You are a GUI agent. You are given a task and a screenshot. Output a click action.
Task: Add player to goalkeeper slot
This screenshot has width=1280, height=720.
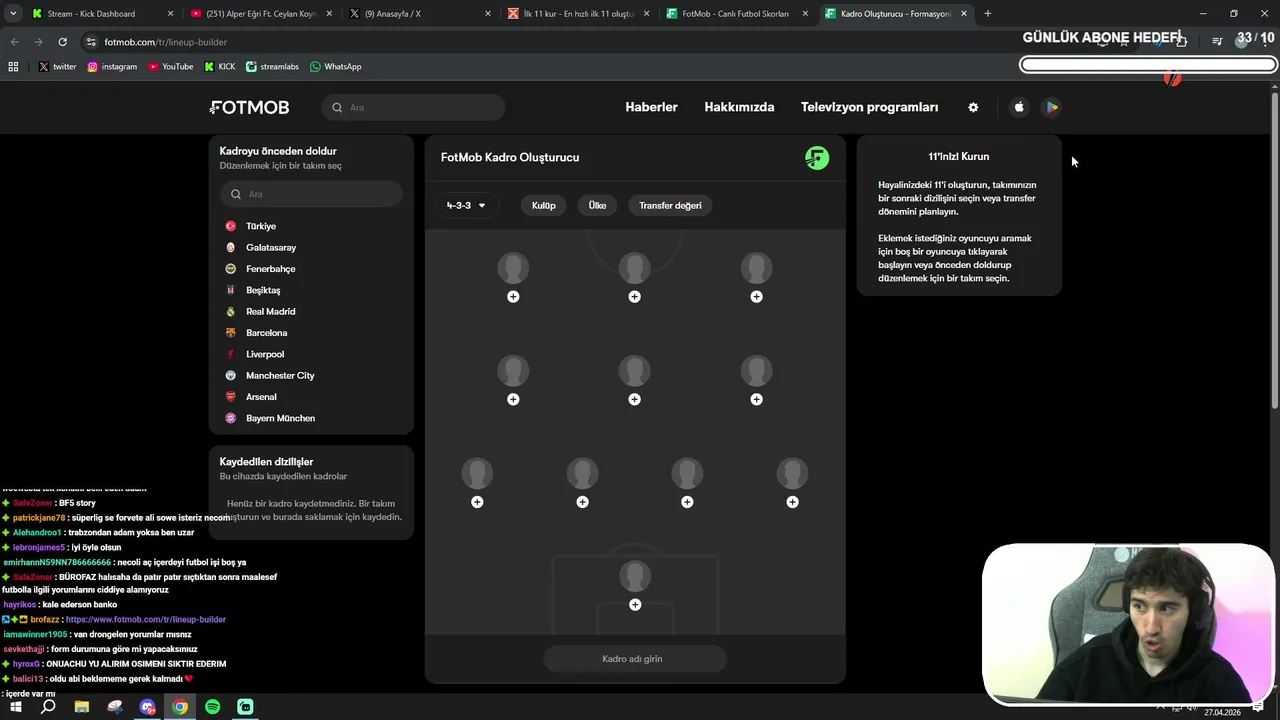pyautogui.click(x=635, y=605)
